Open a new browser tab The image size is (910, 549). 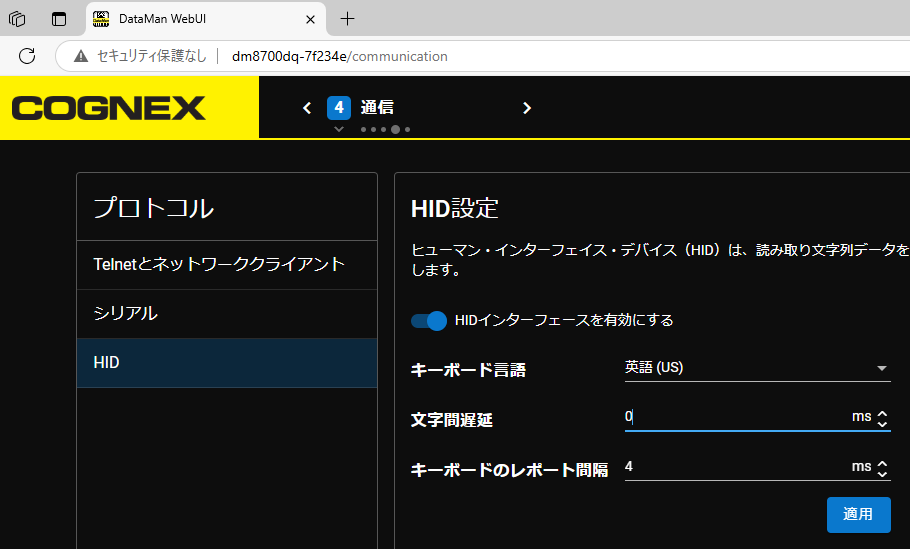347,19
